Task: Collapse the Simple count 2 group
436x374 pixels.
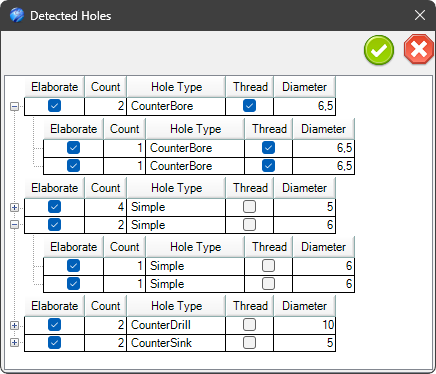Action: [x=14, y=225]
